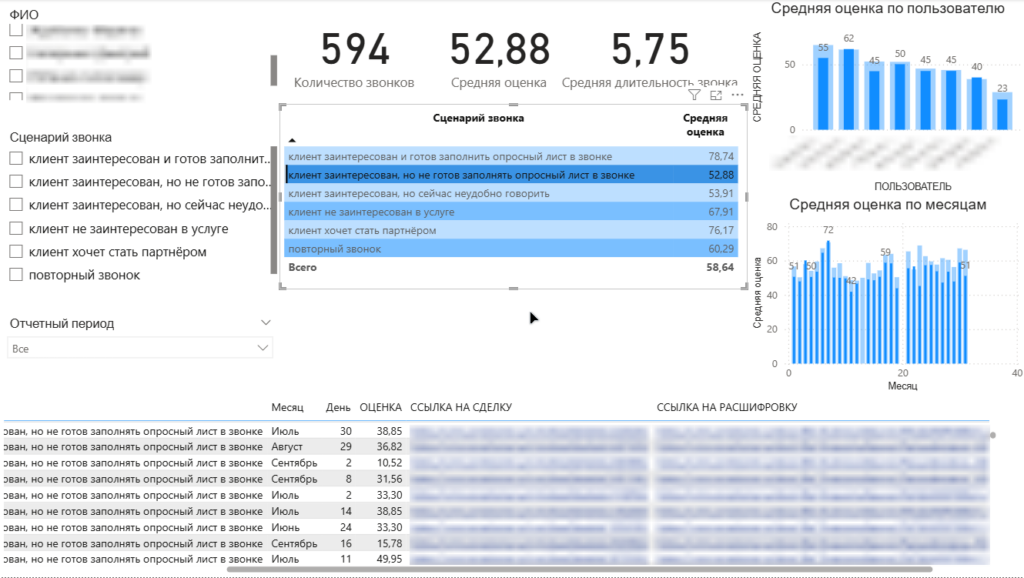The height and width of the screenshot is (578, 1024).
Task: Sort table by День column header
Action: (338, 407)
